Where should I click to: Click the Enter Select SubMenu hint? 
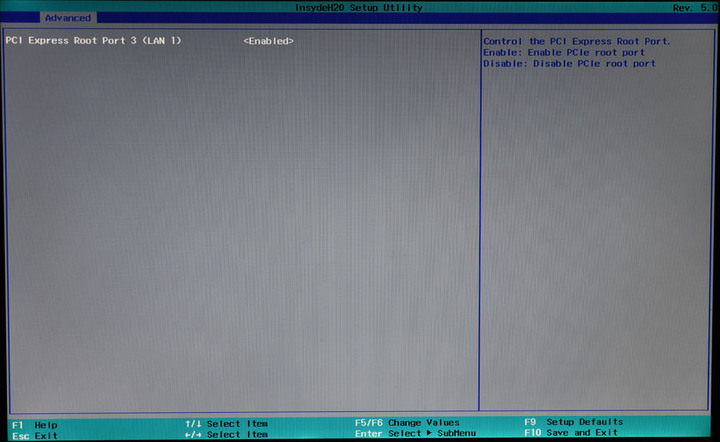[415, 433]
